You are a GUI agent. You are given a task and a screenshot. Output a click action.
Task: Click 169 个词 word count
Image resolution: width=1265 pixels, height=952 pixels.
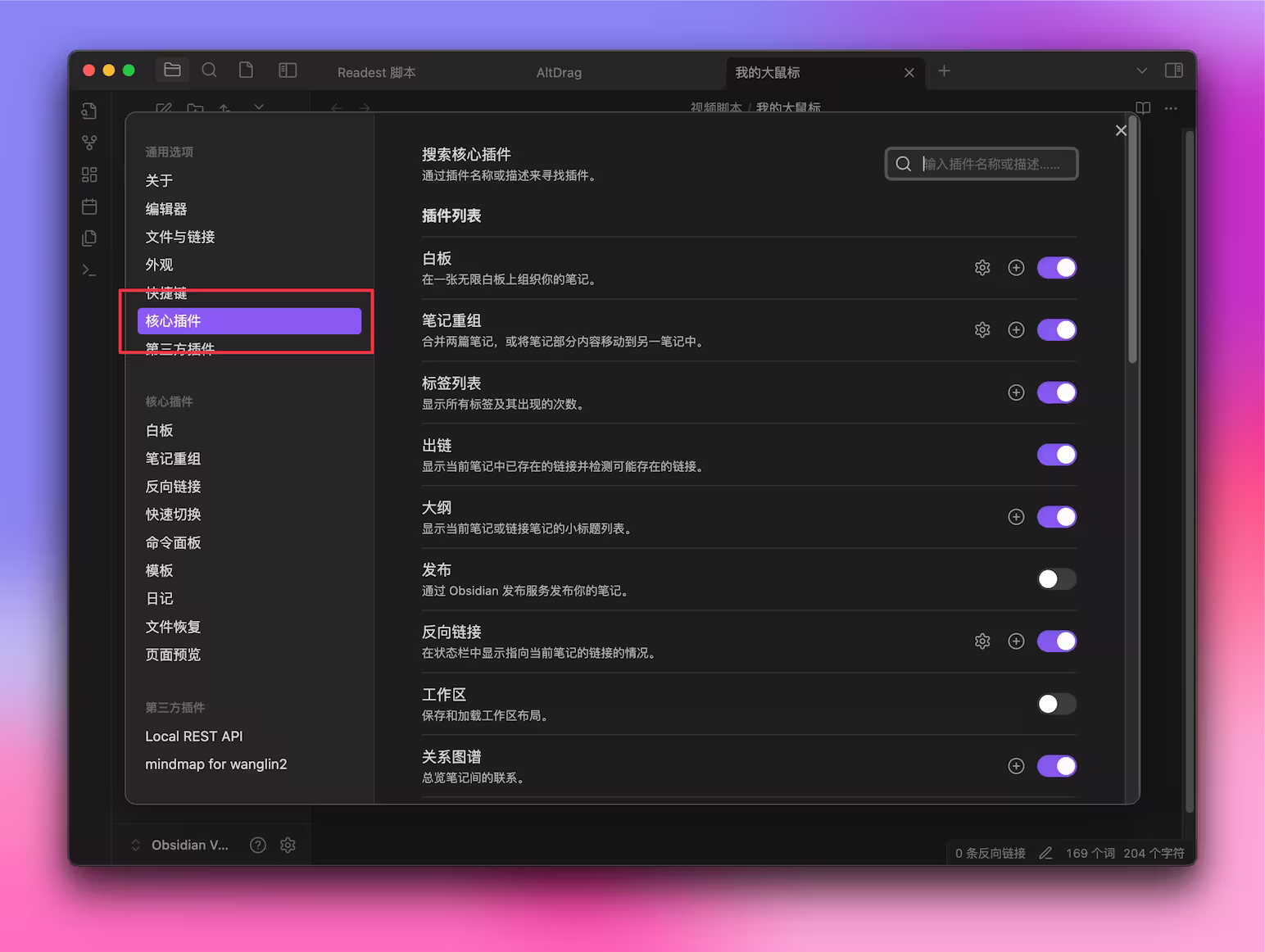point(1090,853)
